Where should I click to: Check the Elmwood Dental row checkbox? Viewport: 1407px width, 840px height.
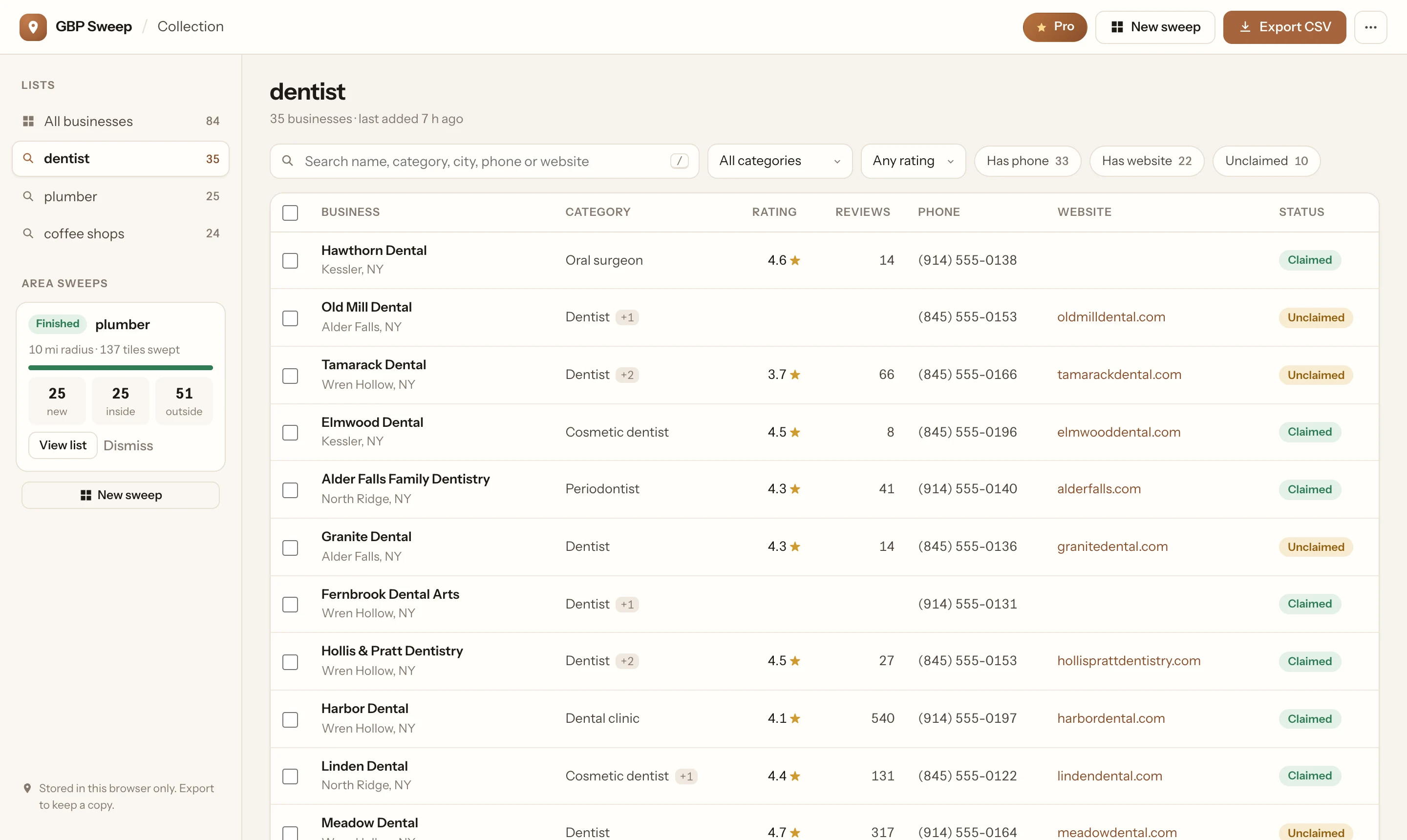(x=290, y=432)
